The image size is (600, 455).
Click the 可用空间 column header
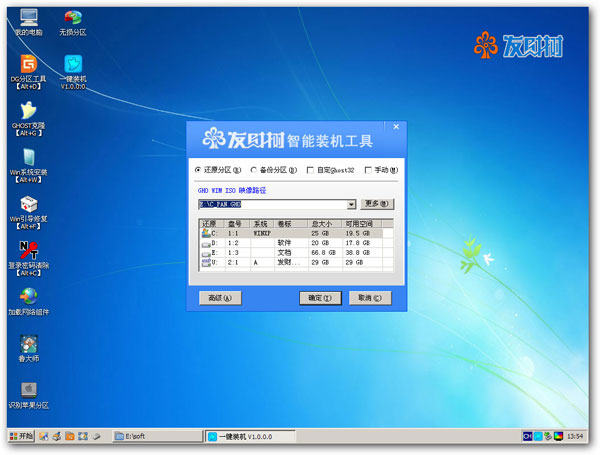[362, 223]
